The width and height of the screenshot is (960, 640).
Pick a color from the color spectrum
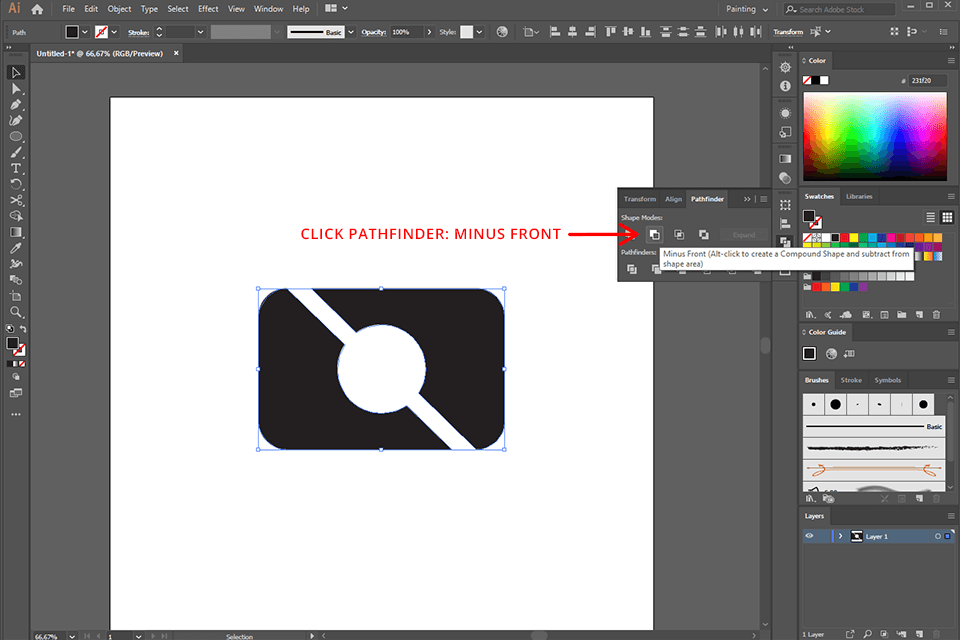[875, 135]
